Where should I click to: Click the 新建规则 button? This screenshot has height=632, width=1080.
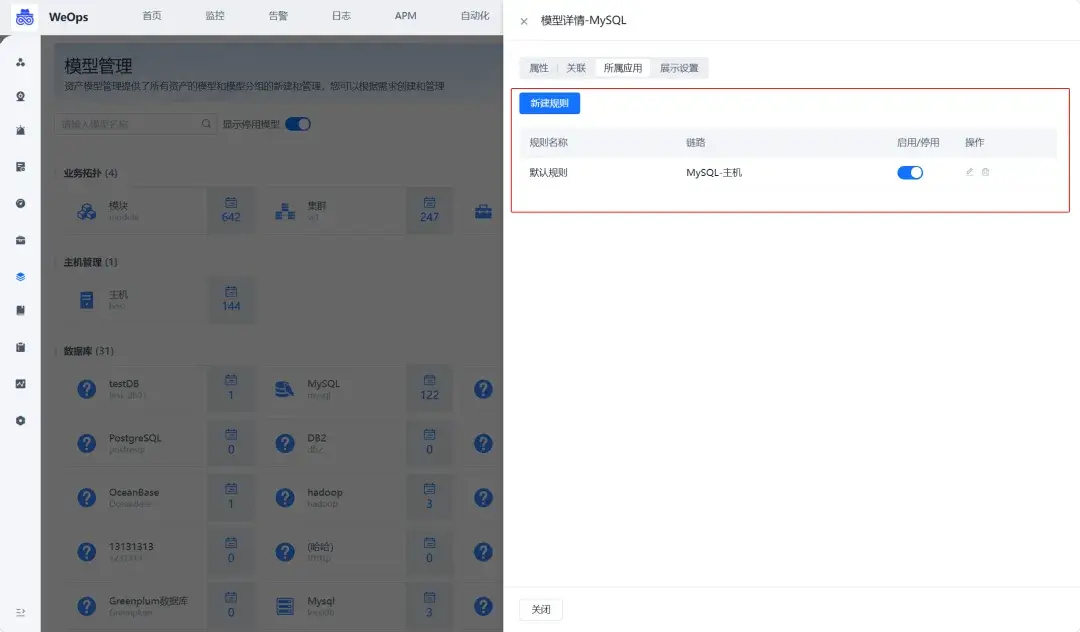point(549,103)
